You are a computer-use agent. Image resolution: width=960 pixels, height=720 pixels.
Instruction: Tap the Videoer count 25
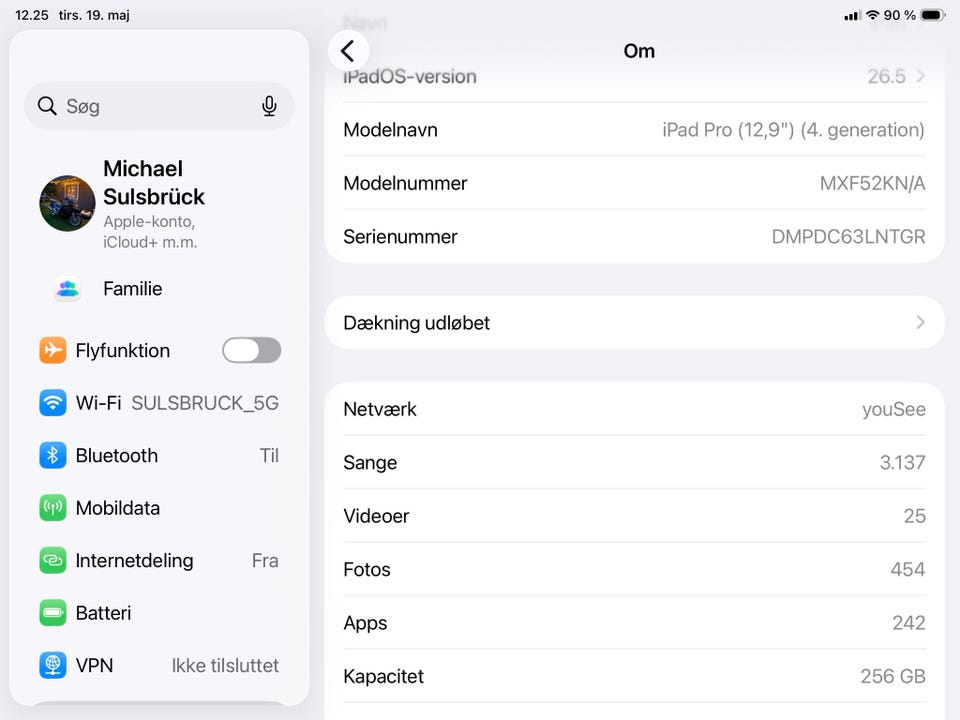tap(915, 516)
